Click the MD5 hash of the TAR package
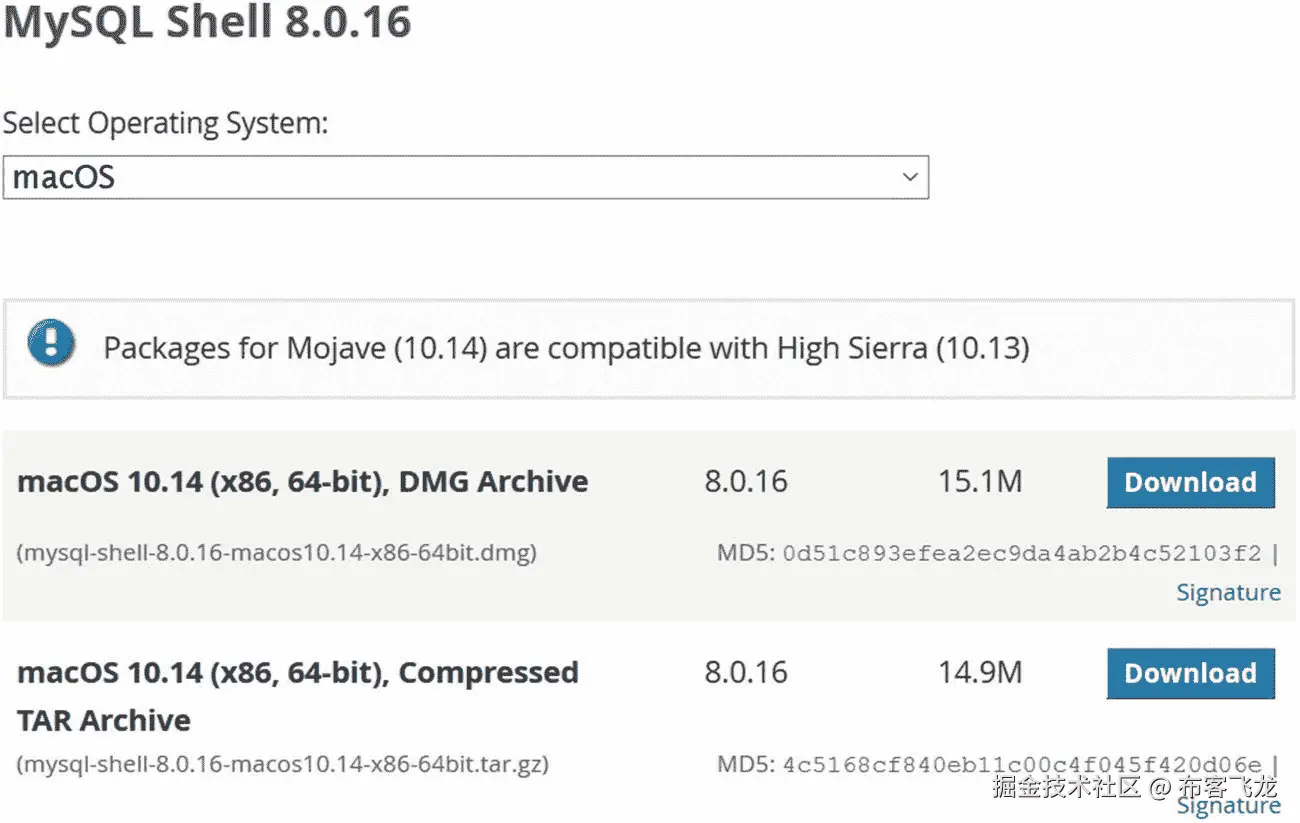The height and width of the screenshot is (823, 1300). 1022,765
